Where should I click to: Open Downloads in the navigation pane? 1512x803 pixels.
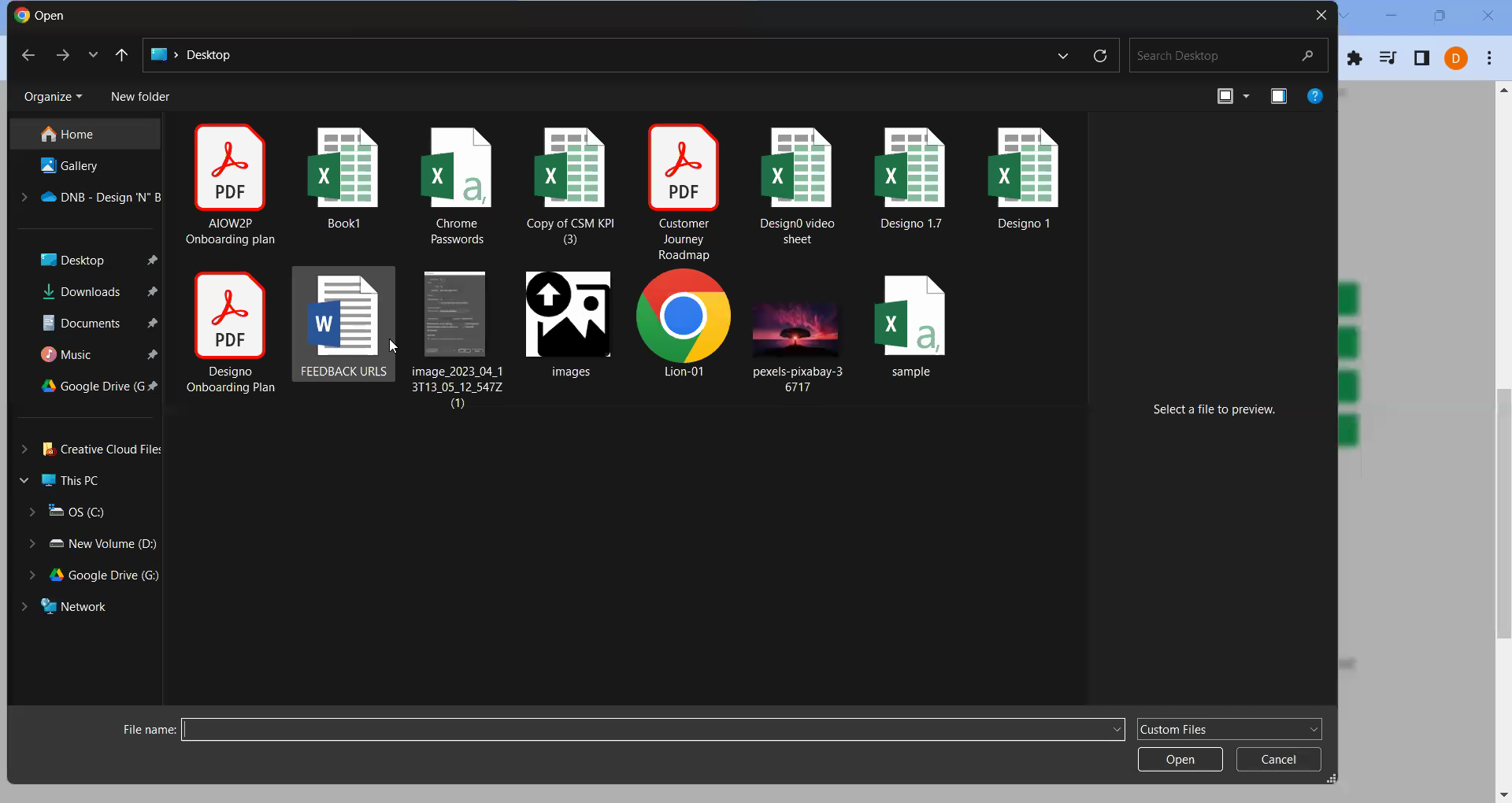tap(90, 291)
